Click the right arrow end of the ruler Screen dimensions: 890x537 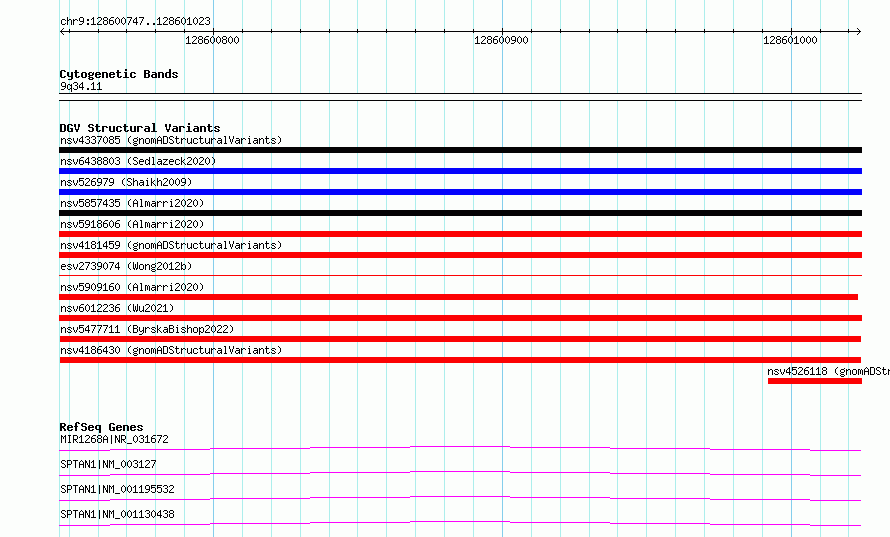pos(858,32)
